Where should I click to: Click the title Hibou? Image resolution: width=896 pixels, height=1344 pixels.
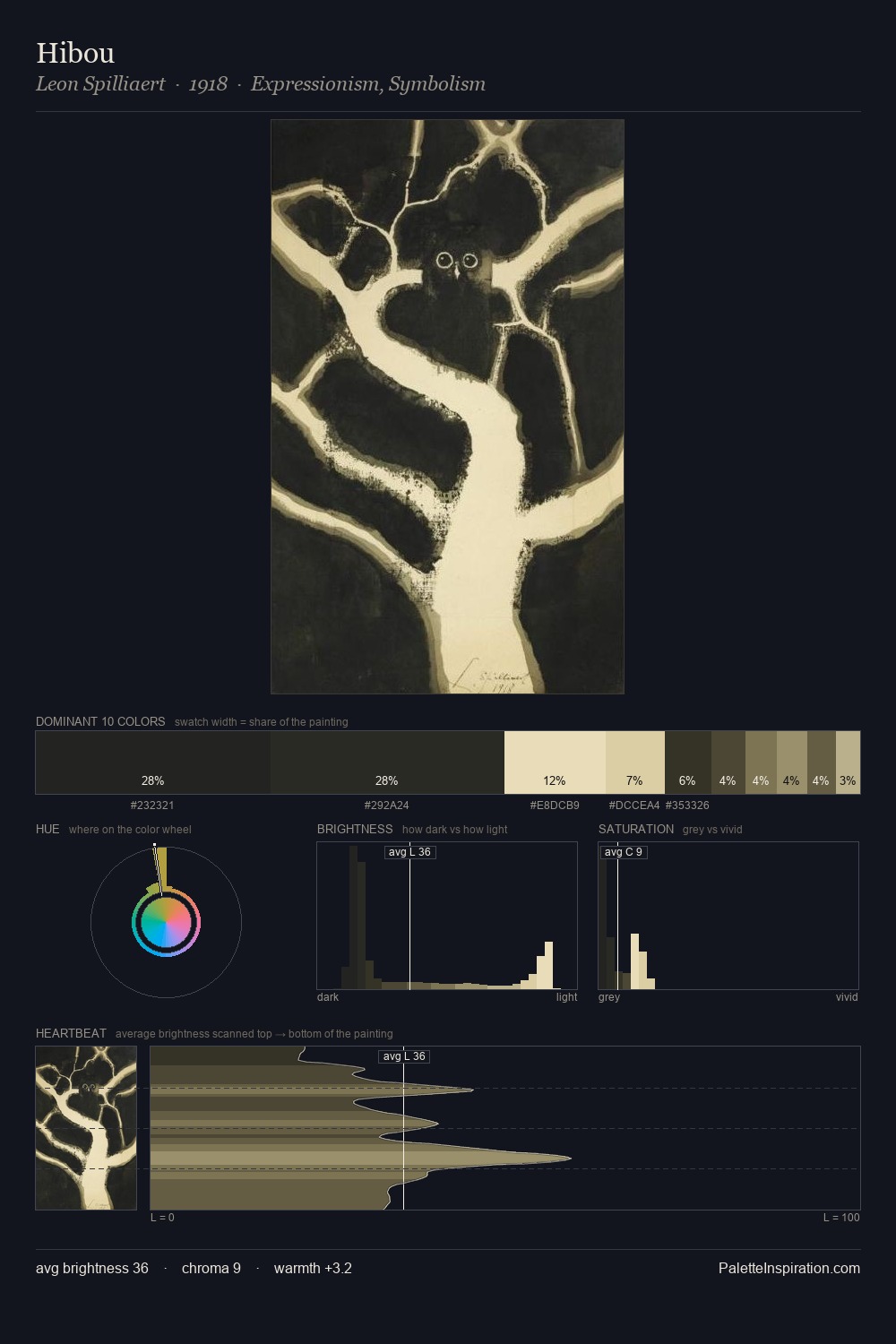75,53
